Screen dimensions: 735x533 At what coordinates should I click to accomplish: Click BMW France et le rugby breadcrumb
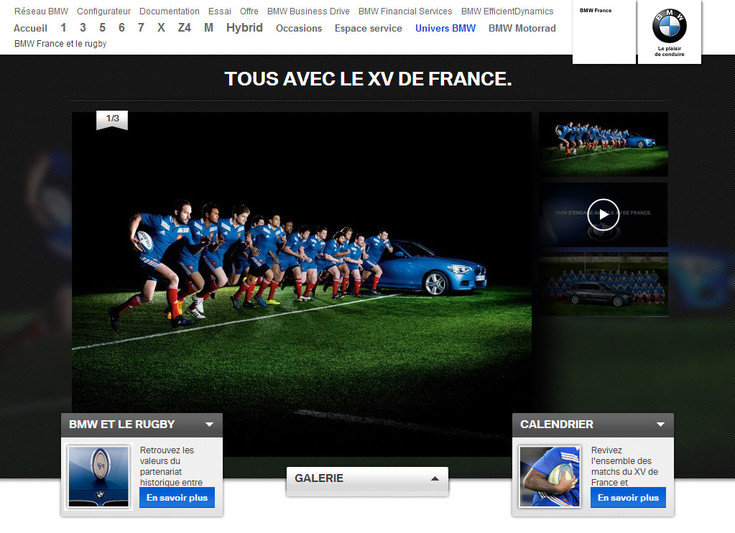pyautogui.click(x=60, y=44)
